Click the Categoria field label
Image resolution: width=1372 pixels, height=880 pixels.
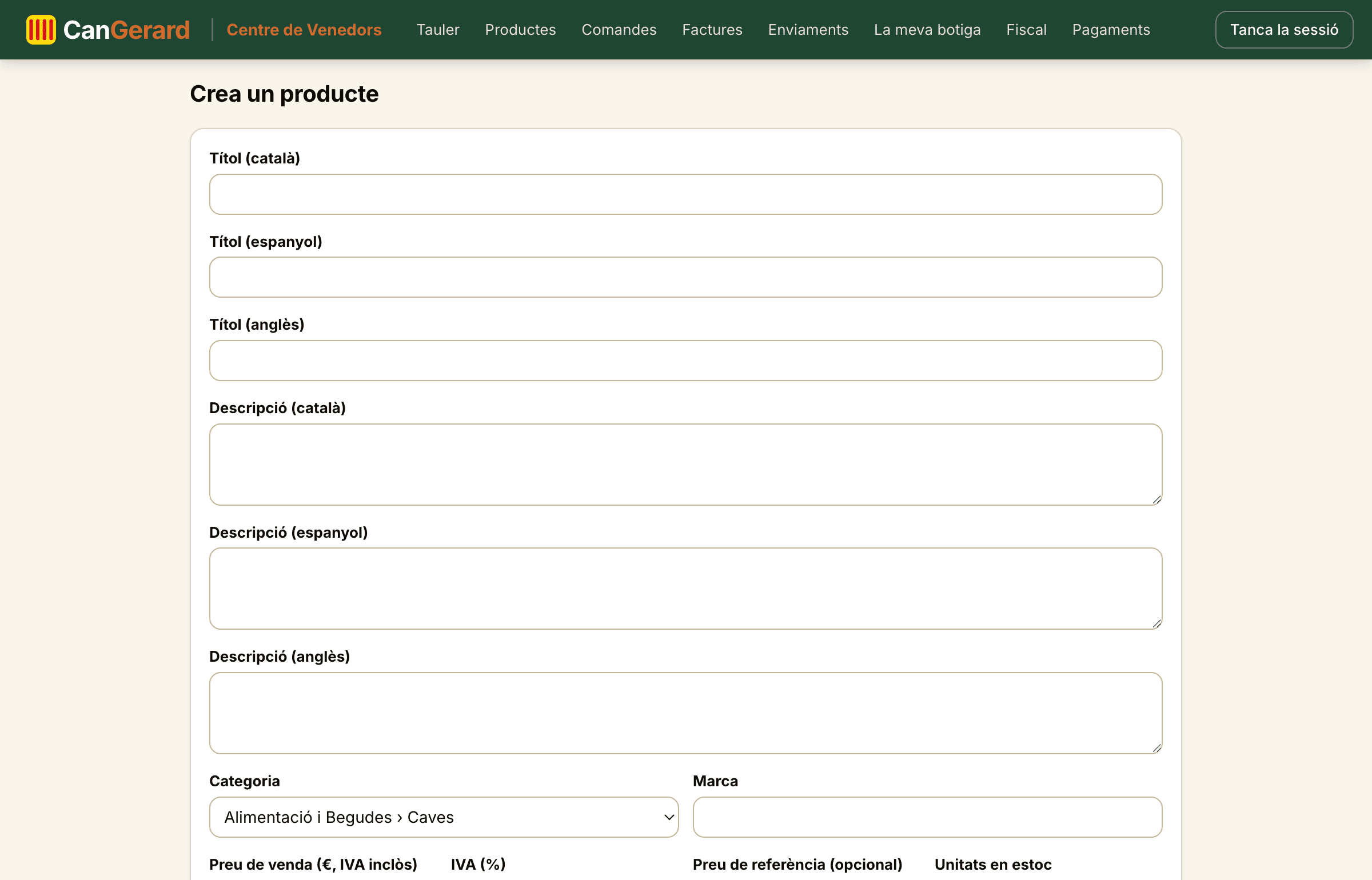[245, 781]
